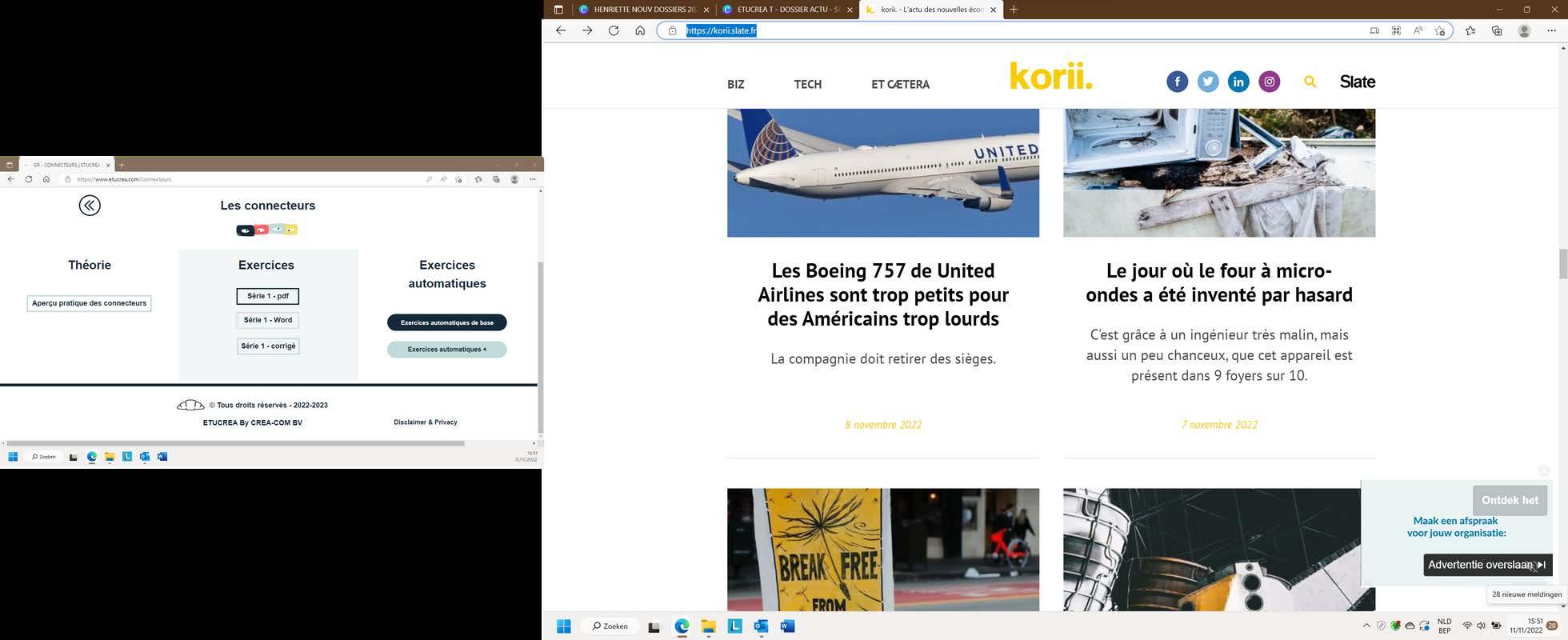Expand the hidden system tray icons chevron
The width and height of the screenshot is (1568, 640).
point(1366,626)
